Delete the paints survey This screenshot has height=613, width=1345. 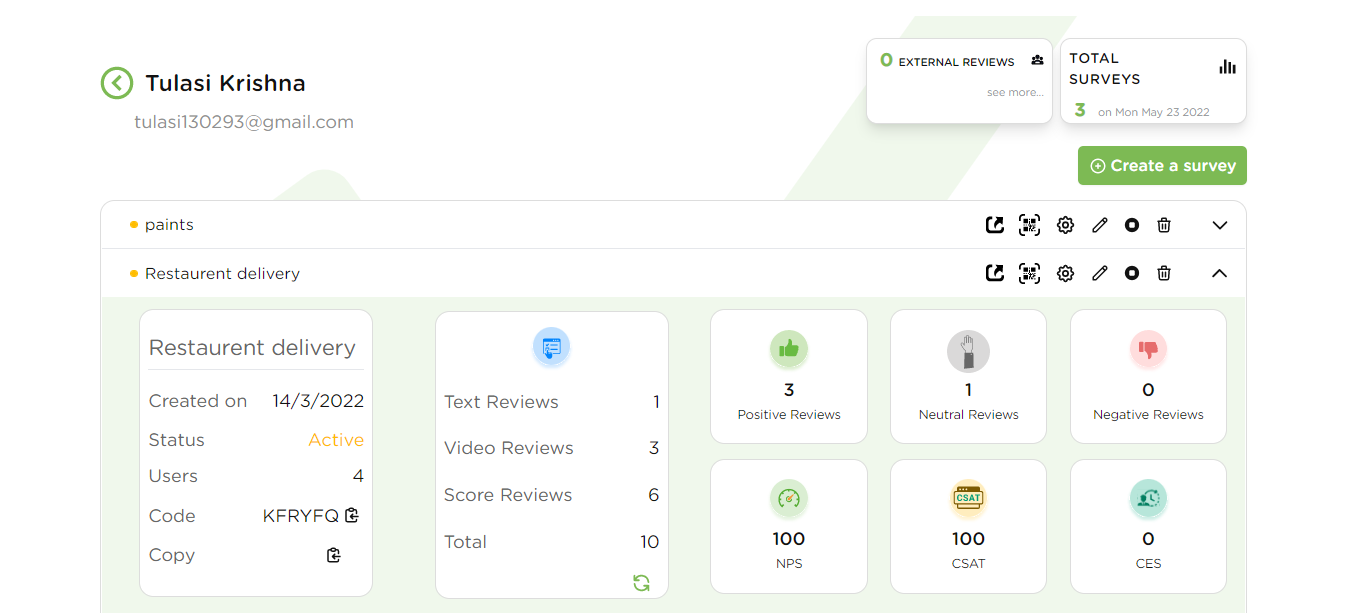(1163, 225)
